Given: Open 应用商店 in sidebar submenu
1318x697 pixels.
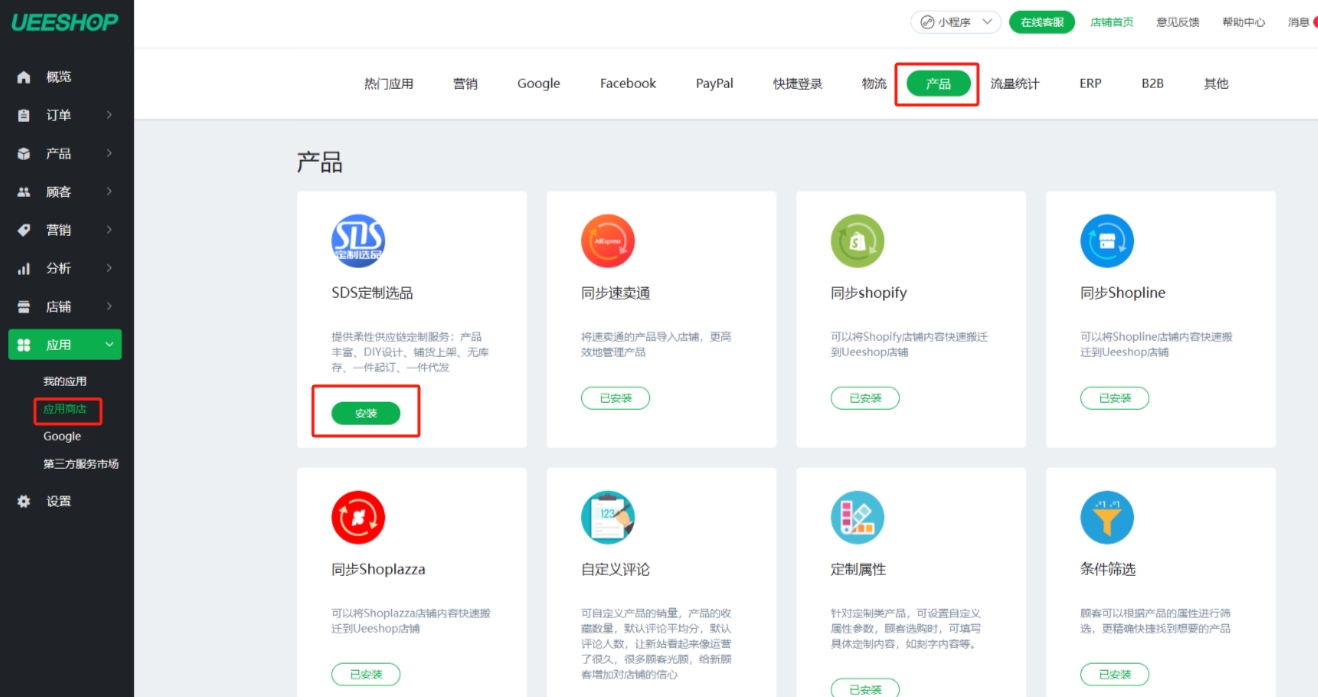Looking at the screenshot, I should click(65, 409).
